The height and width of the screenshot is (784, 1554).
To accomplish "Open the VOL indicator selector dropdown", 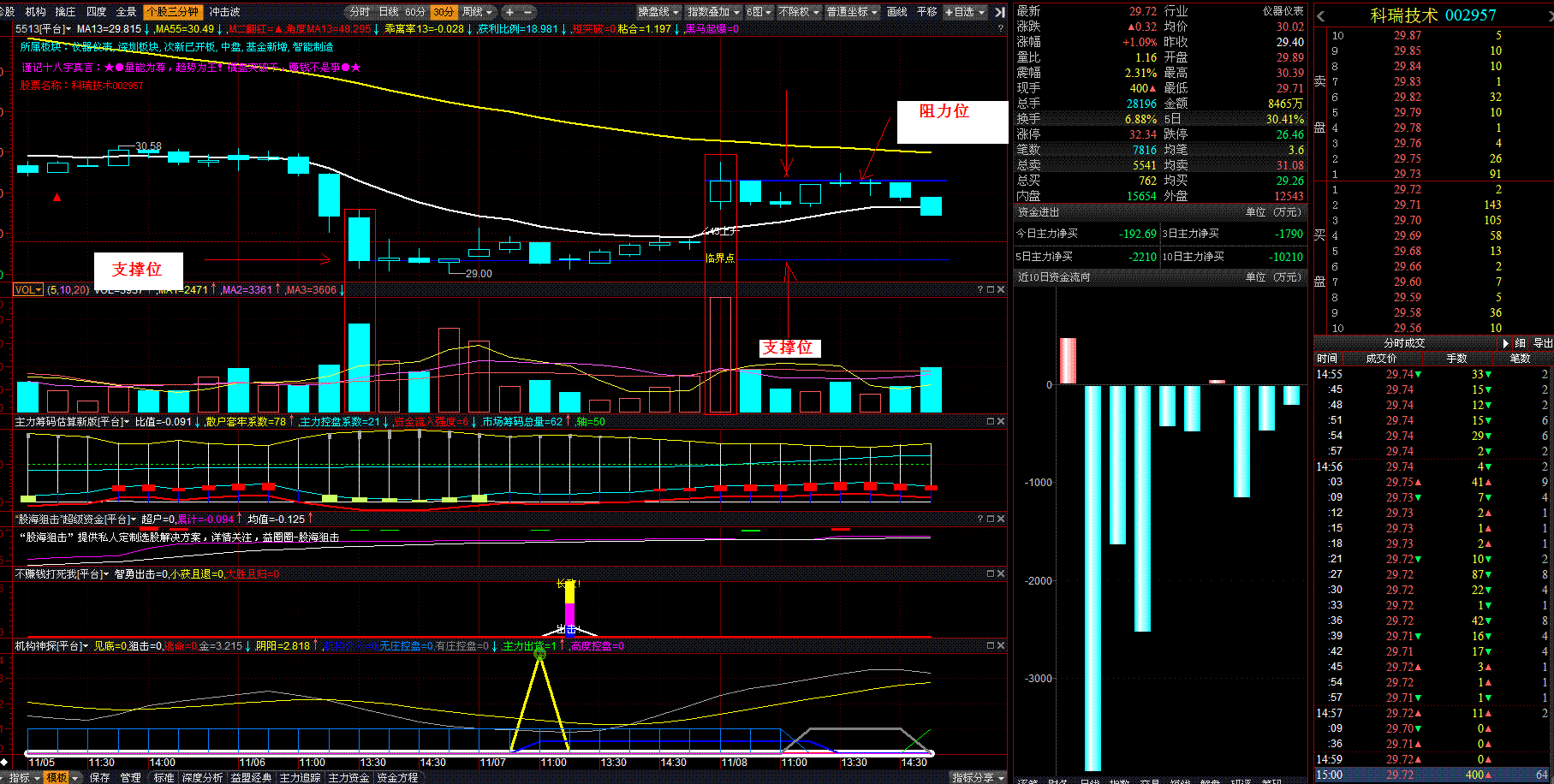I will pos(28,289).
